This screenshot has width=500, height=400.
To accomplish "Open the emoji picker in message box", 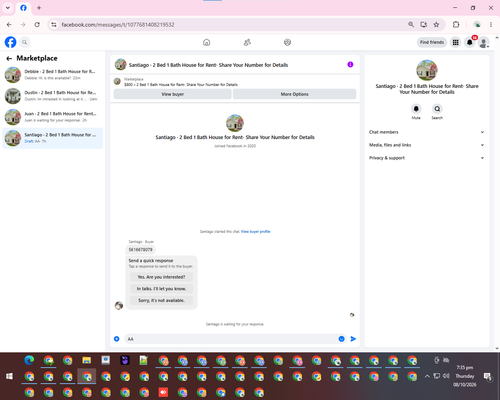I will pyautogui.click(x=341, y=339).
